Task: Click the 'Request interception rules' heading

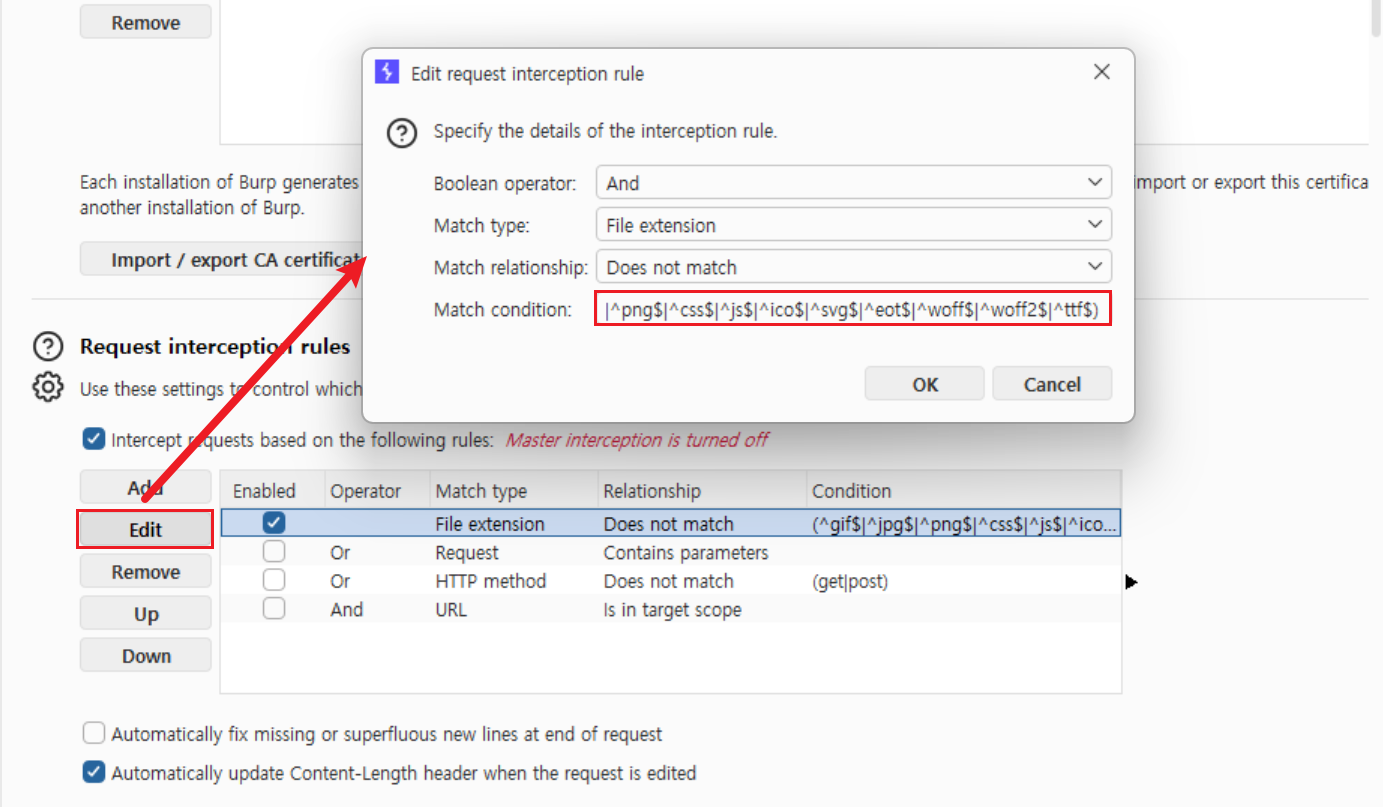Action: (x=215, y=347)
